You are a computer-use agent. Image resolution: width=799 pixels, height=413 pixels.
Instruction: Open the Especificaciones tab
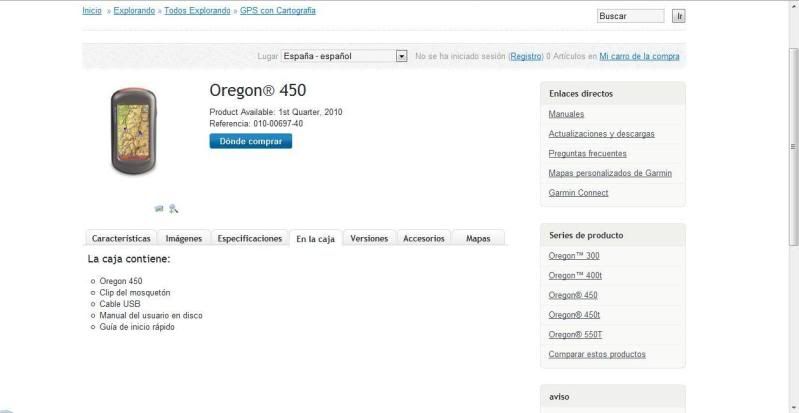250,238
